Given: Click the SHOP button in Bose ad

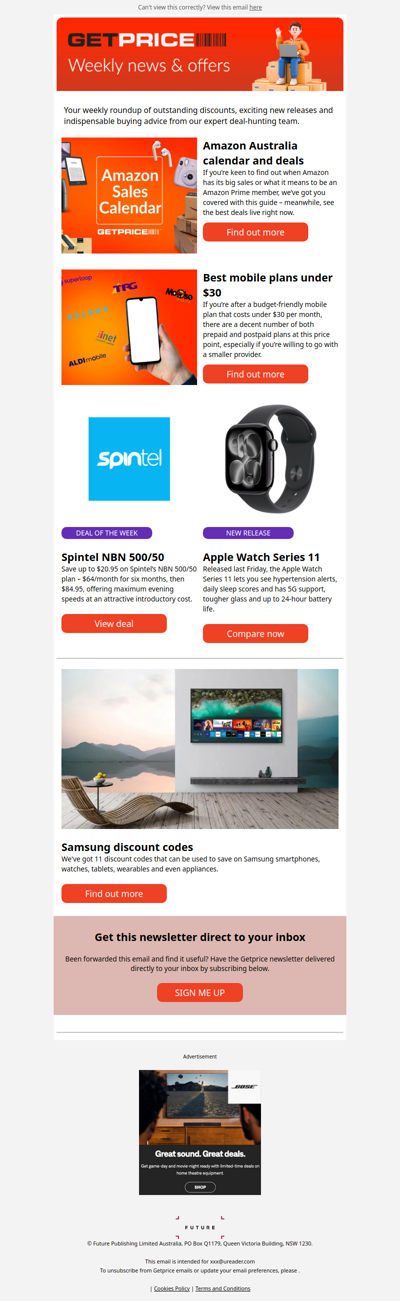Looking at the screenshot, I should pyautogui.click(x=200, y=1187).
